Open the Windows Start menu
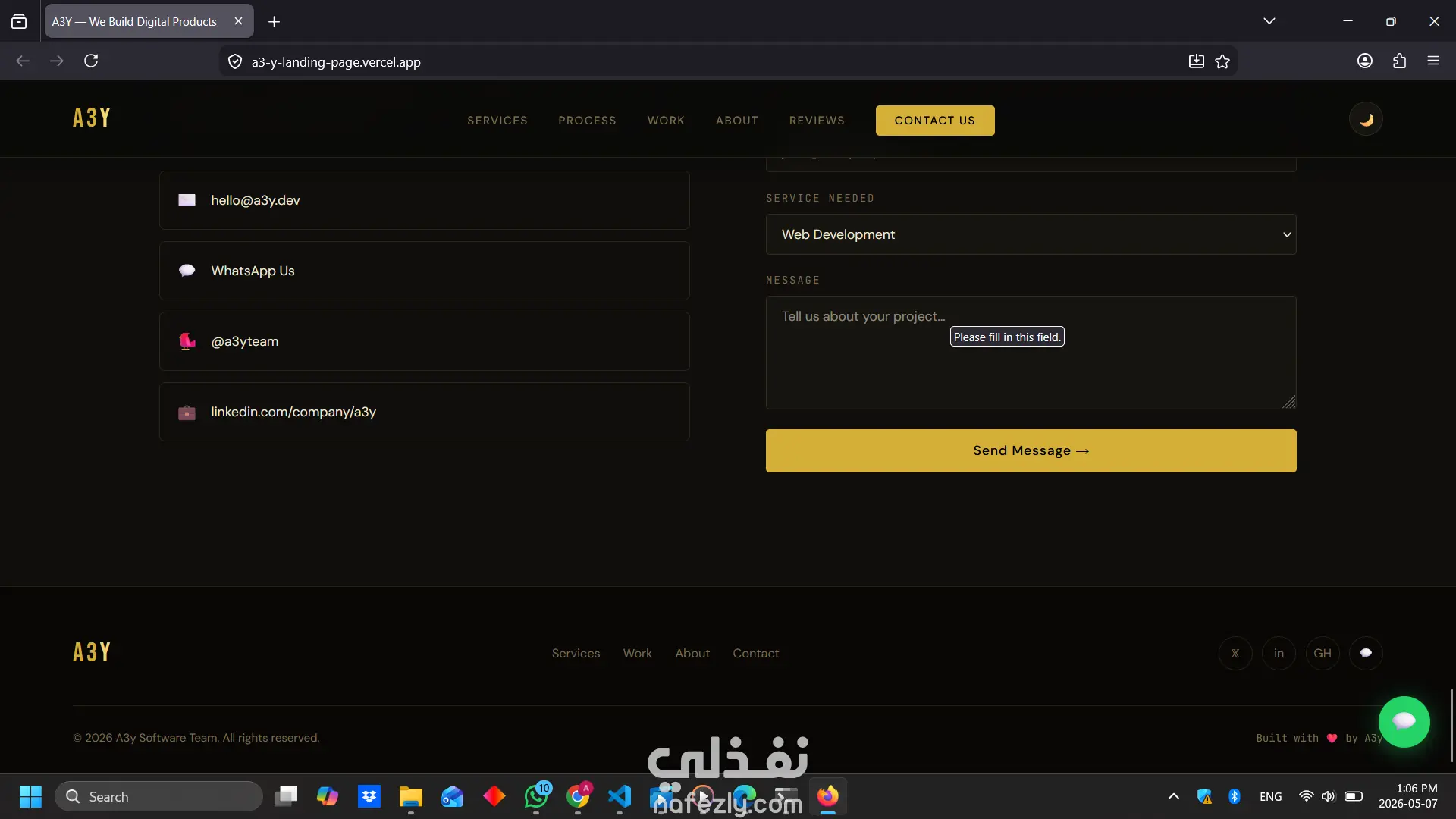 click(x=30, y=797)
